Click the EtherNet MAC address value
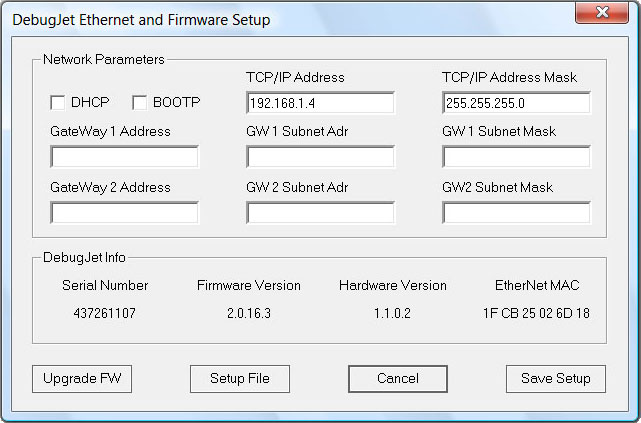 (x=536, y=313)
